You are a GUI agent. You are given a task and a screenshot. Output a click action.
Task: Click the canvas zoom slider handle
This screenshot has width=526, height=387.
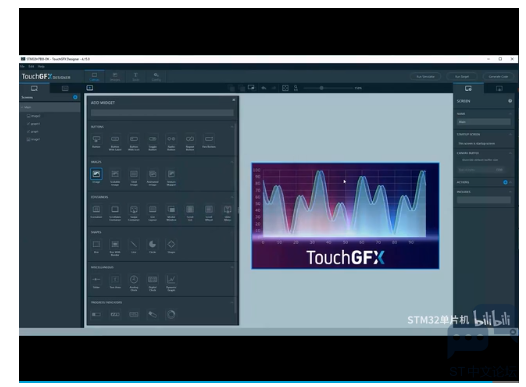point(321,88)
